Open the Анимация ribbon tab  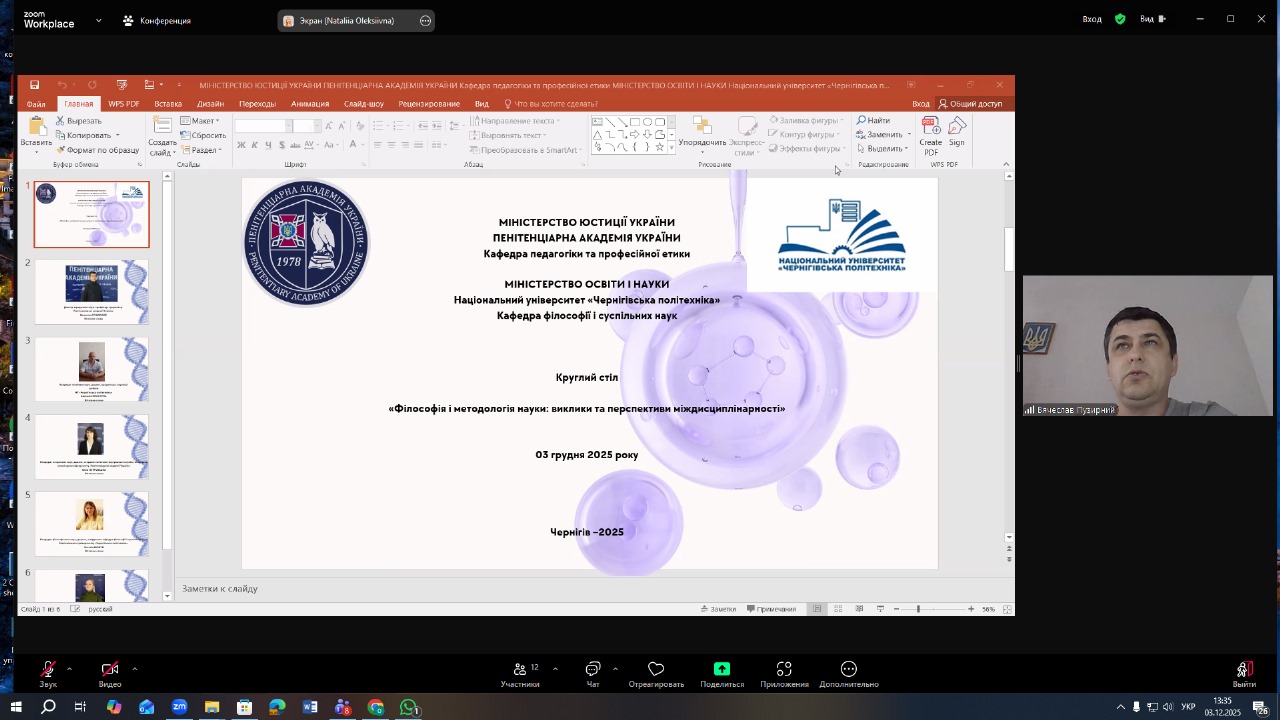pos(310,104)
